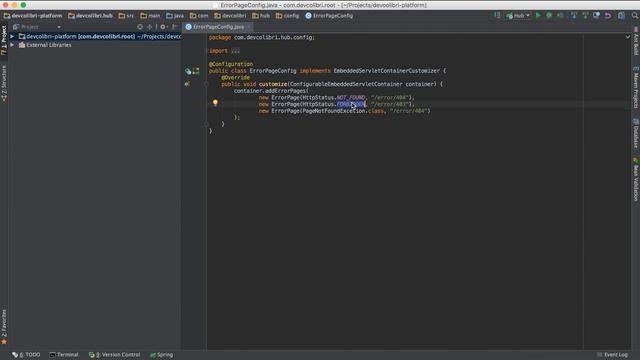
Task: Click the src breadcrumb folder
Action: click(x=127, y=16)
